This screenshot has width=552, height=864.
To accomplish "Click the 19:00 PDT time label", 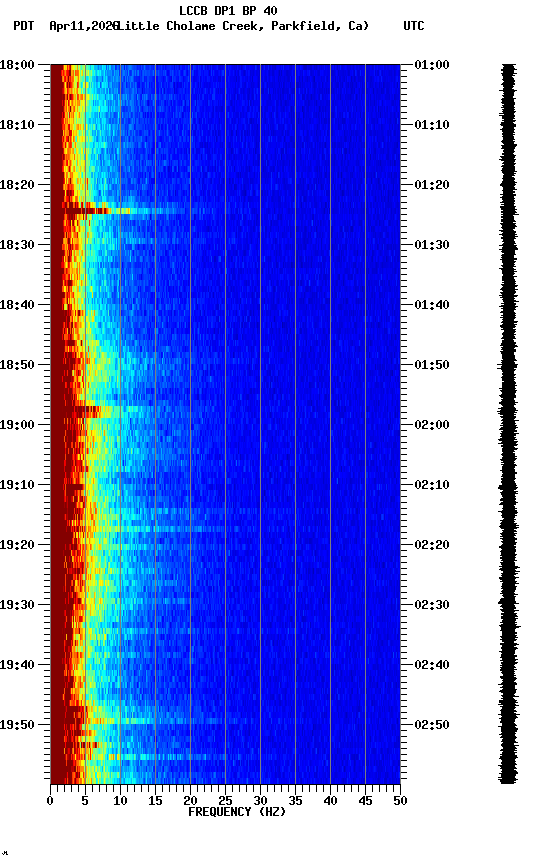I will tap(17, 425).
